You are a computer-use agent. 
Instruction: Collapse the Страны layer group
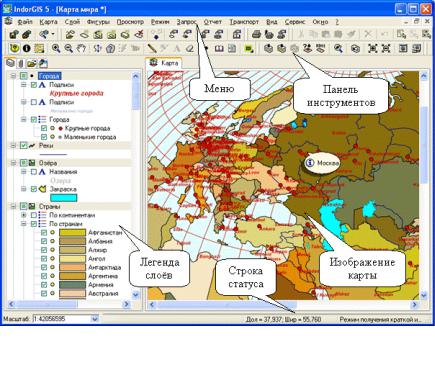pyautogui.click(x=13, y=207)
